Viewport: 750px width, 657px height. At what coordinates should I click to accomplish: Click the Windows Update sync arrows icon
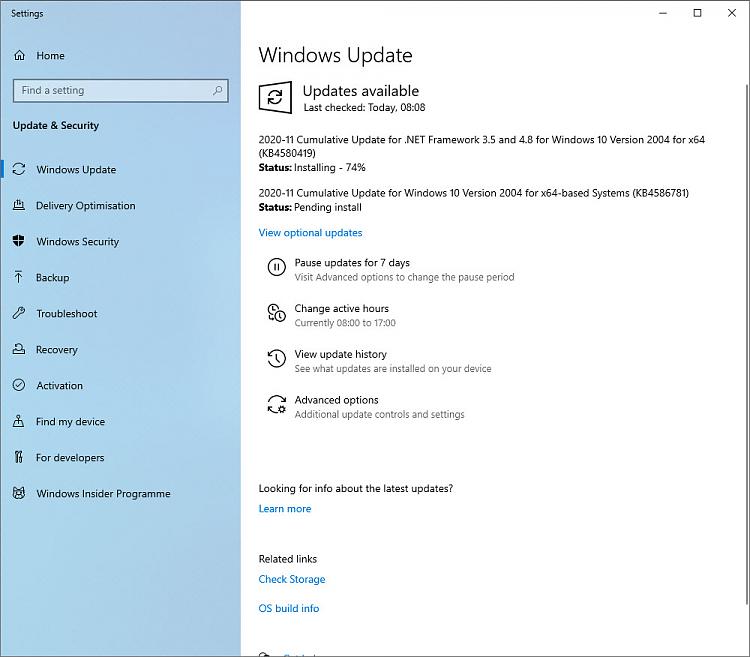point(19,169)
